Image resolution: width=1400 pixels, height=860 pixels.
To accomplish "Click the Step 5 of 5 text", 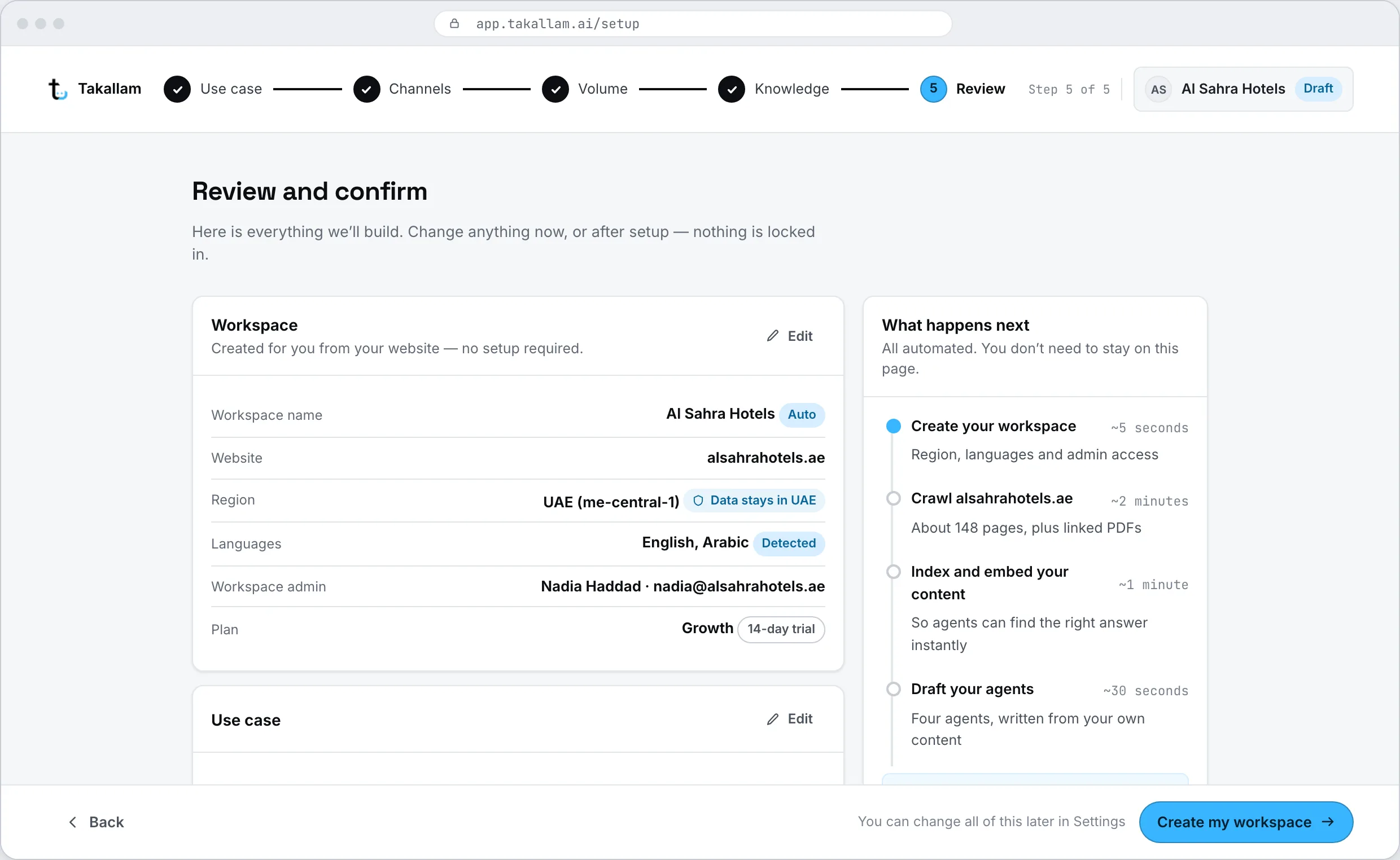I will (x=1069, y=89).
